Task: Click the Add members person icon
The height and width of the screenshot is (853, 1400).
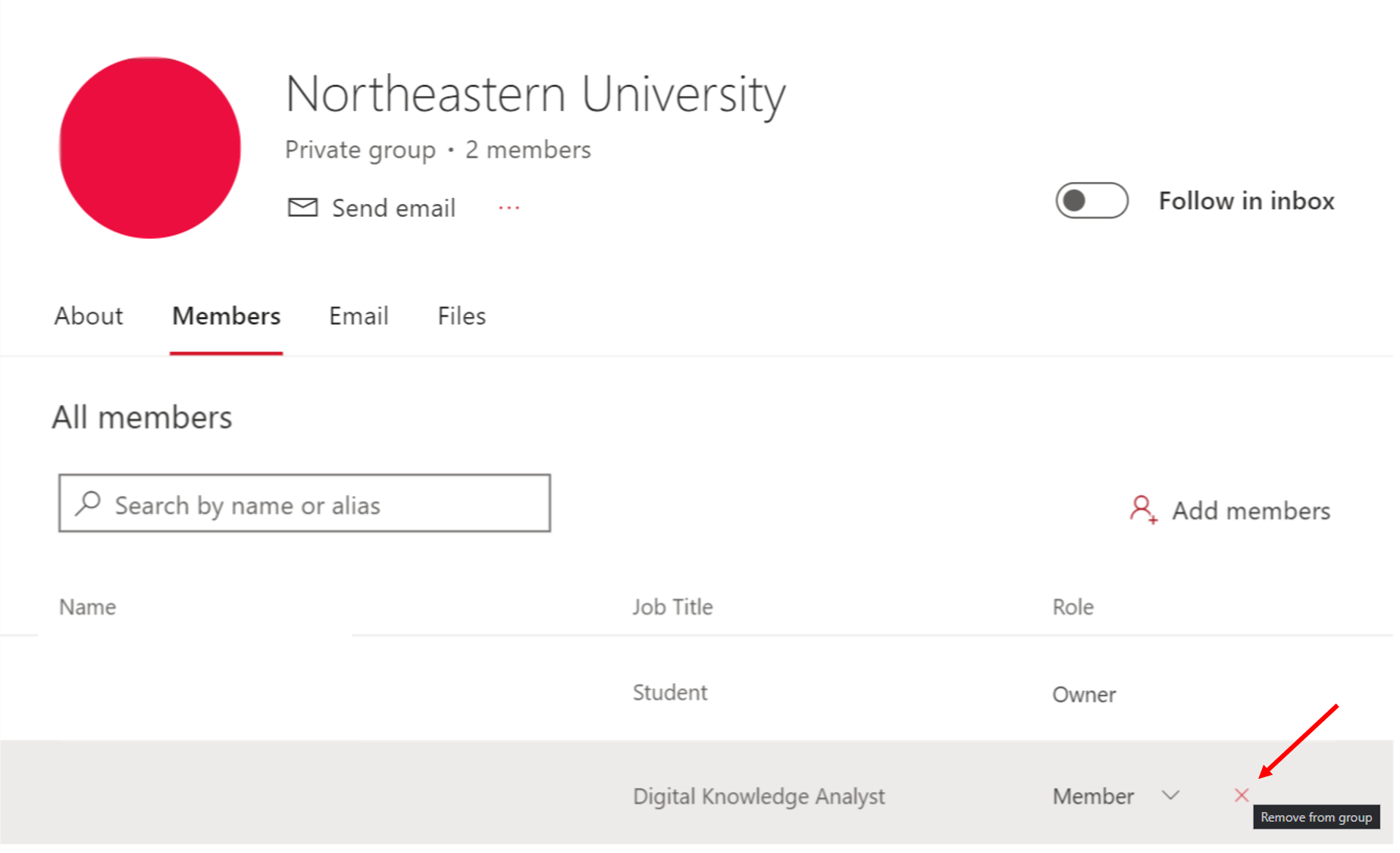Action: tap(1143, 510)
